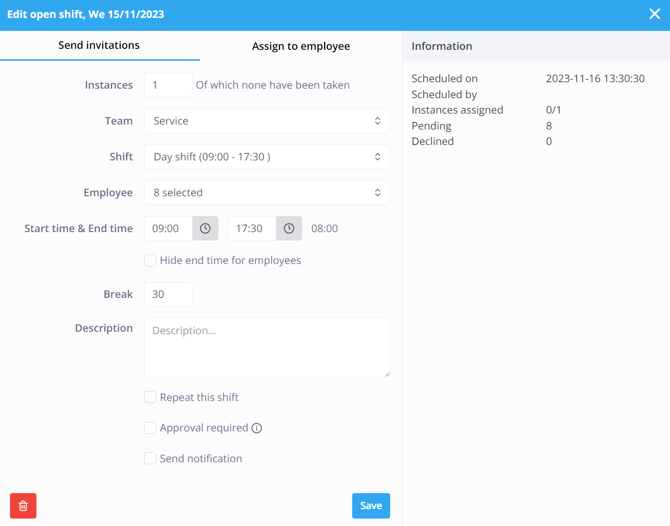This screenshot has height=526, width=670.
Task: Enable the Send notification checkbox
Action: coord(150,458)
